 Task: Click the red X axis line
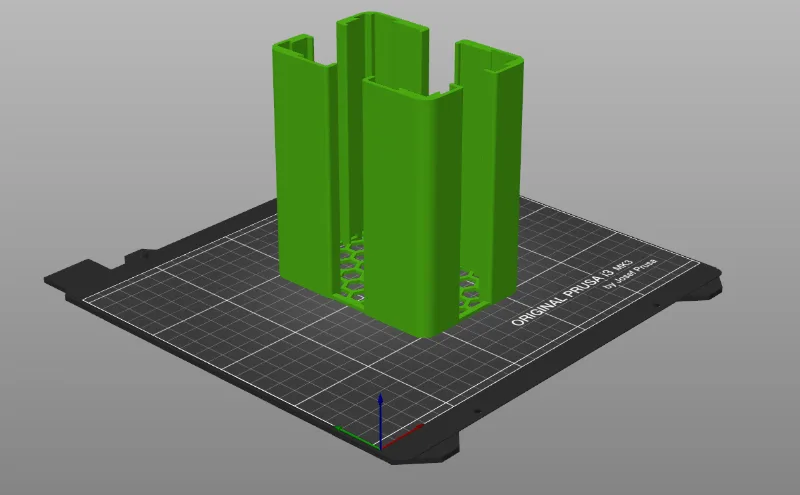pyautogui.click(x=402, y=436)
